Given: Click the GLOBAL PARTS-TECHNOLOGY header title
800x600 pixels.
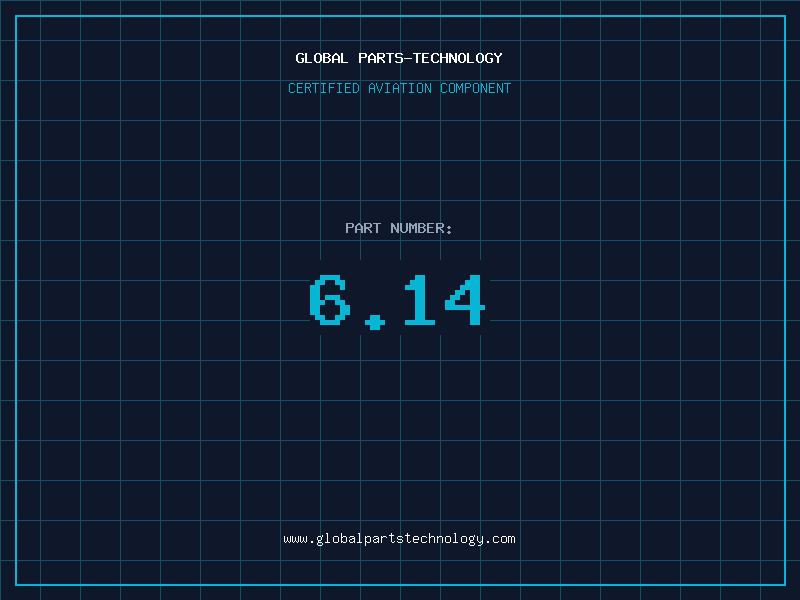Looking at the screenshot, I should click(399, 58).
